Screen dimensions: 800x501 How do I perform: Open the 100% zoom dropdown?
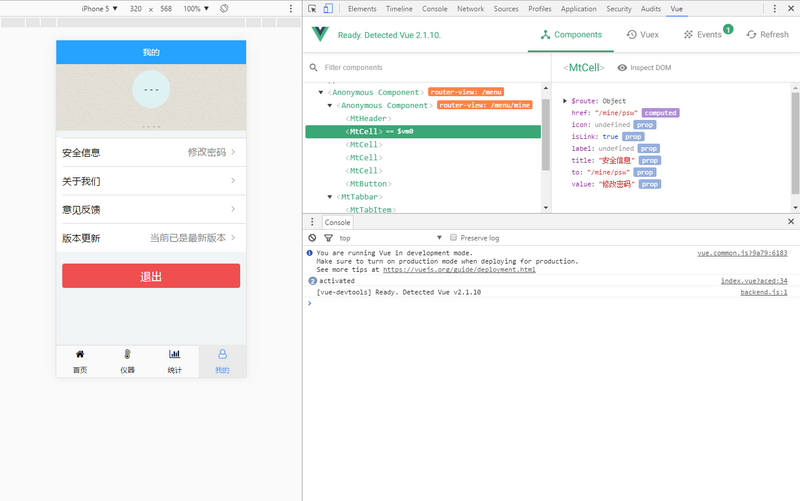(x=196, y=9)
